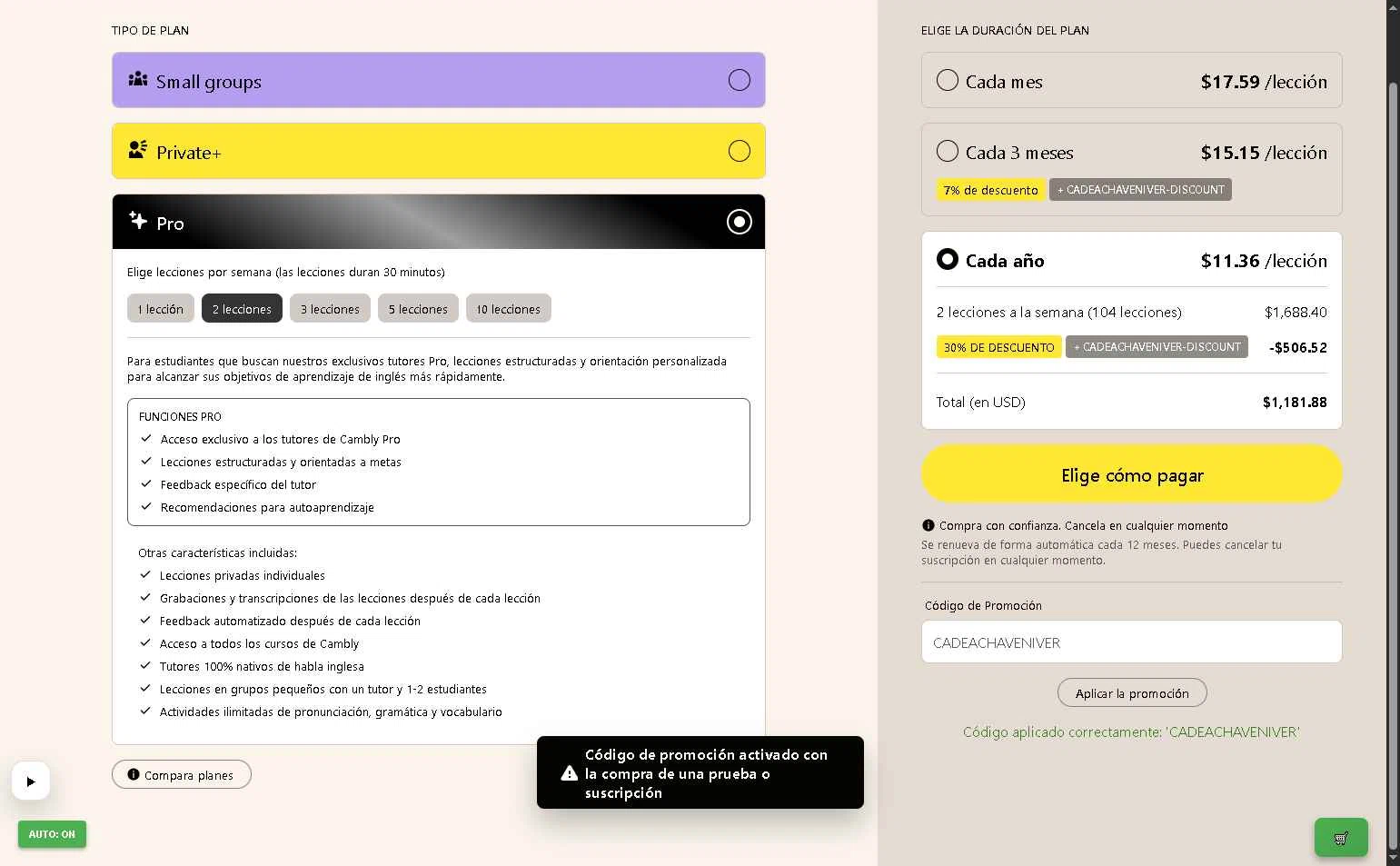Screen dimensions: 1400x866
Task: Click the $1,688.40 subtotal
Action: point(1296,312)
